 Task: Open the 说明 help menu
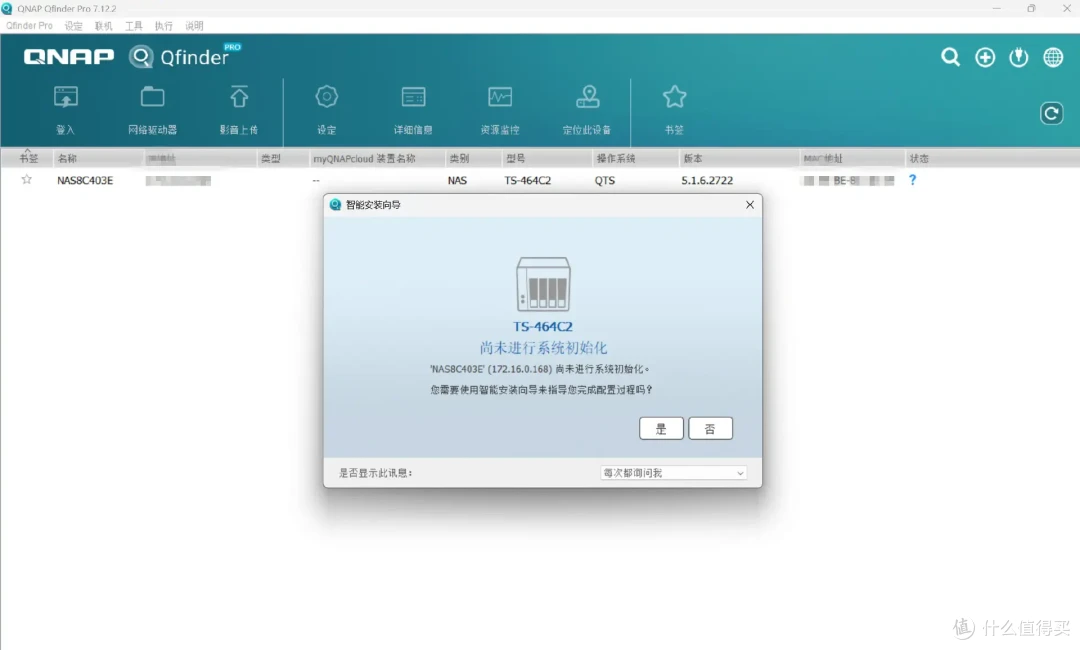tap(194, 25)
